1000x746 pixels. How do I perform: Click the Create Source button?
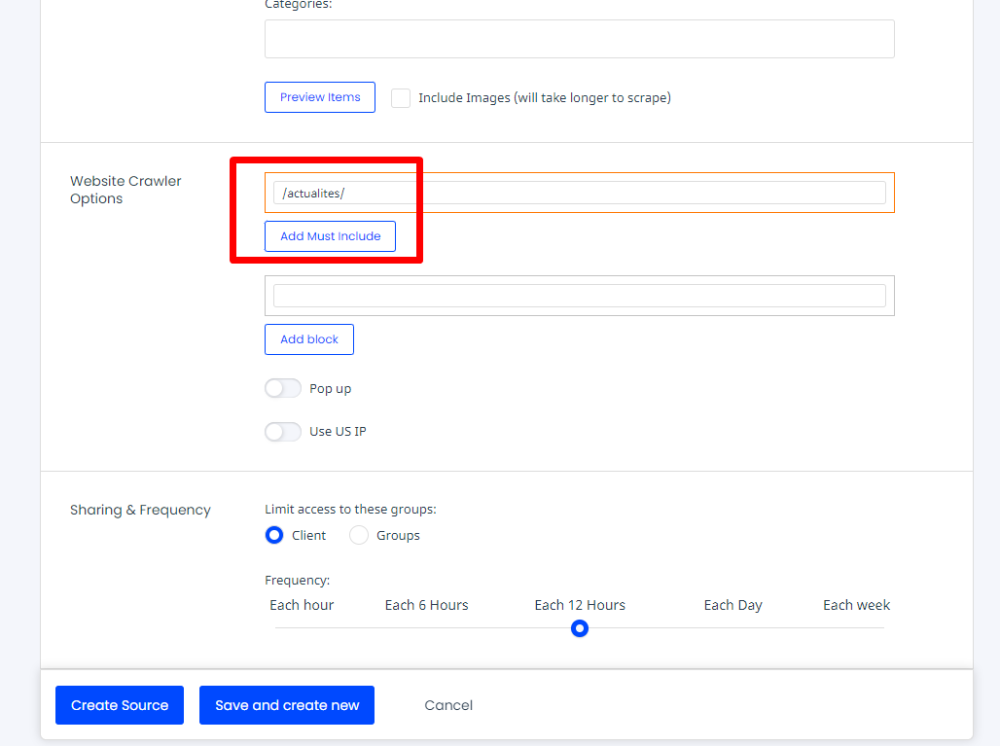coord(119,705)
